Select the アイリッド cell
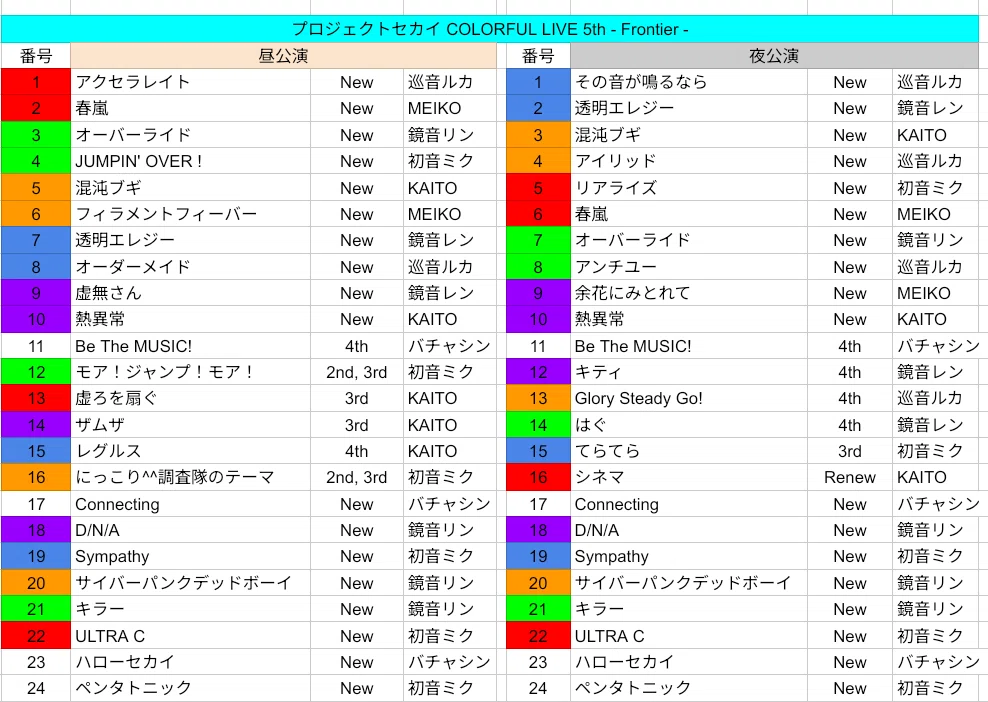 [689, 161]
